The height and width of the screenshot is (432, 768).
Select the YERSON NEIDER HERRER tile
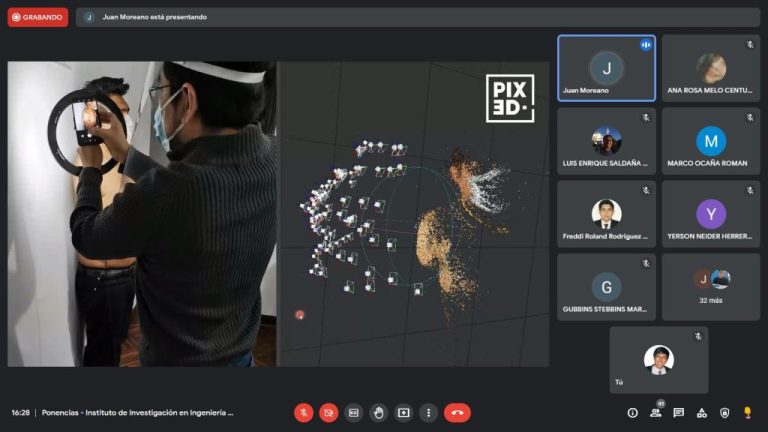point(711,214)
